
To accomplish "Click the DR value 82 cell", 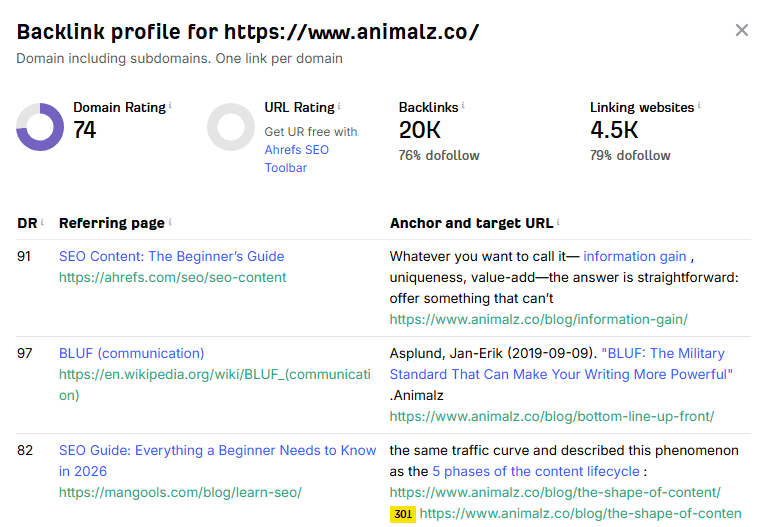I will click(25, 450).
